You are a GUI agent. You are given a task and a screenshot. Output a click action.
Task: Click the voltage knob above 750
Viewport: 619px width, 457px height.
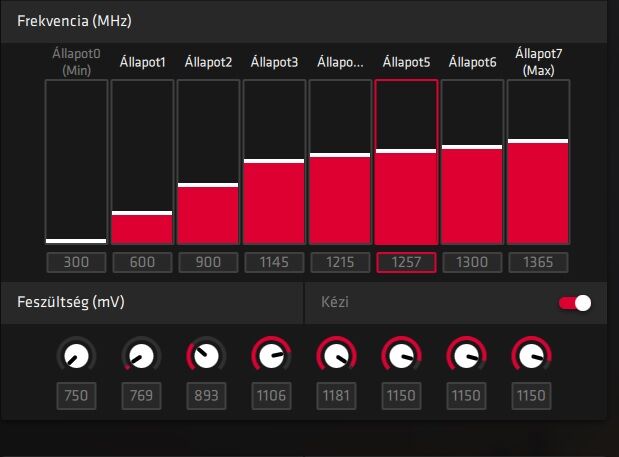76,354
